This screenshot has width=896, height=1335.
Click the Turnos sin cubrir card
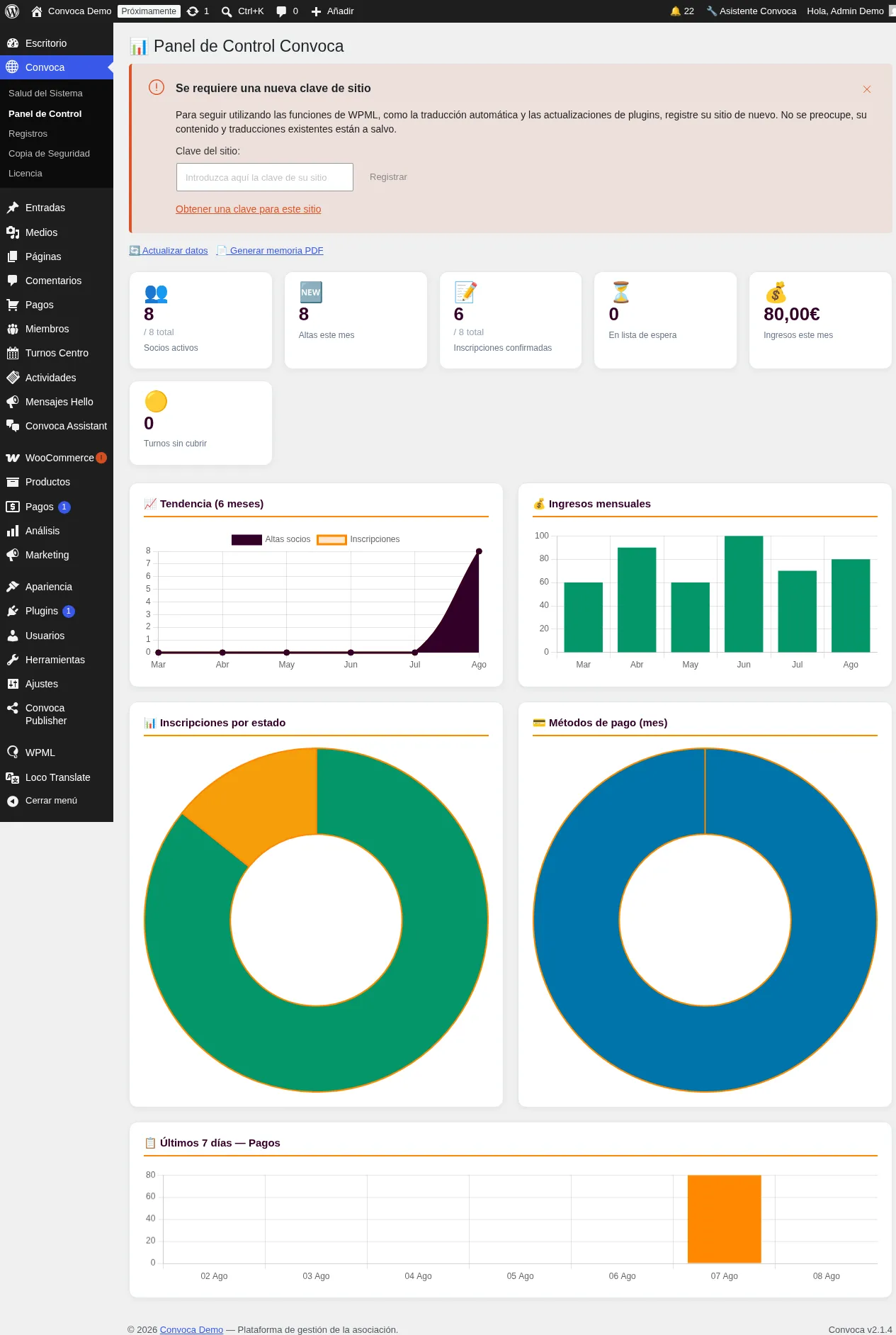(201, 423)
